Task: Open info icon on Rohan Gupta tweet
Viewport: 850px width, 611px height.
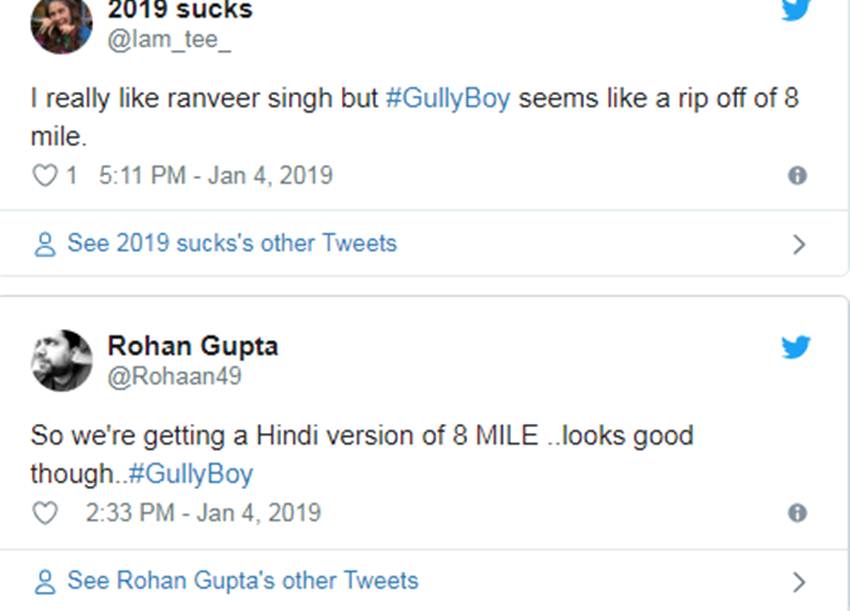Action: coord(797,513)
